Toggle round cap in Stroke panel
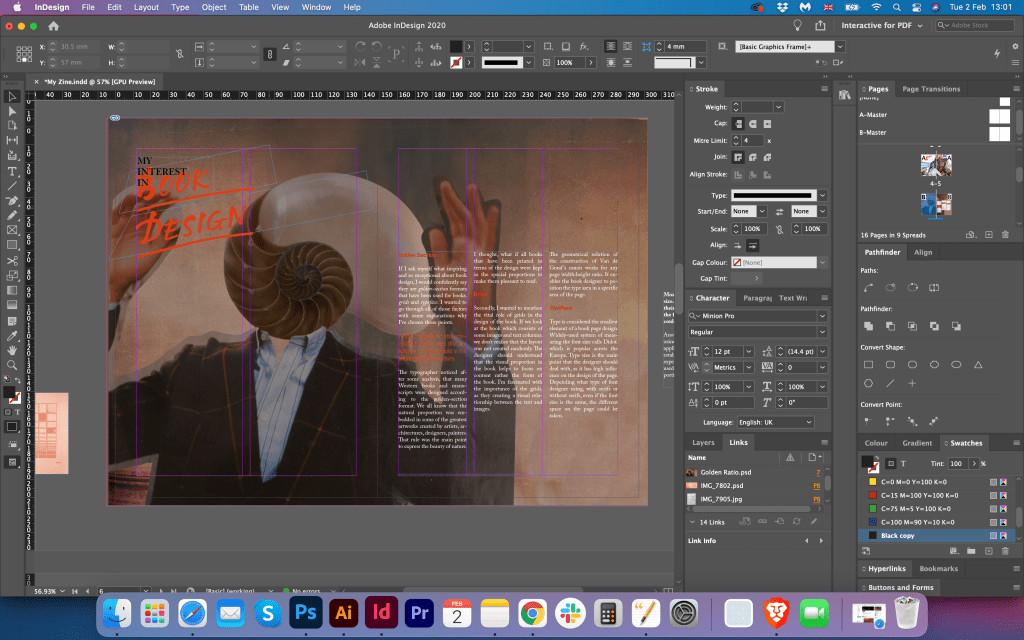The height and width of the screenshot is (640, 1024). (752, 124)
